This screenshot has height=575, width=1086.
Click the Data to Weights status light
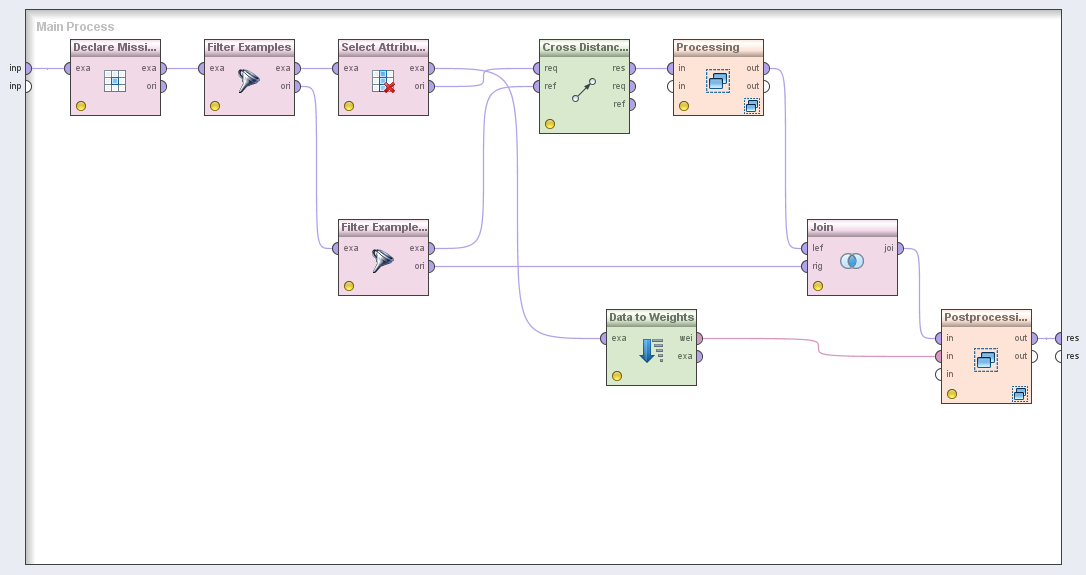617,376
